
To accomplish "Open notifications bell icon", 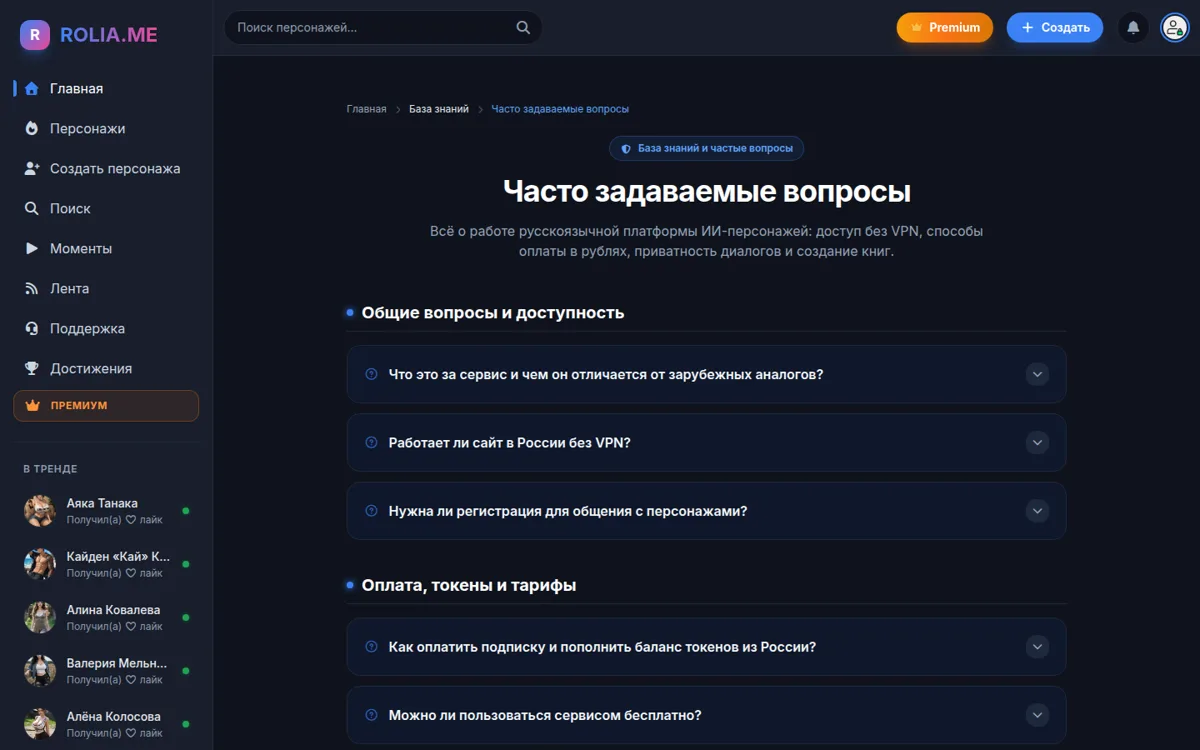I will click(1133, 28).
